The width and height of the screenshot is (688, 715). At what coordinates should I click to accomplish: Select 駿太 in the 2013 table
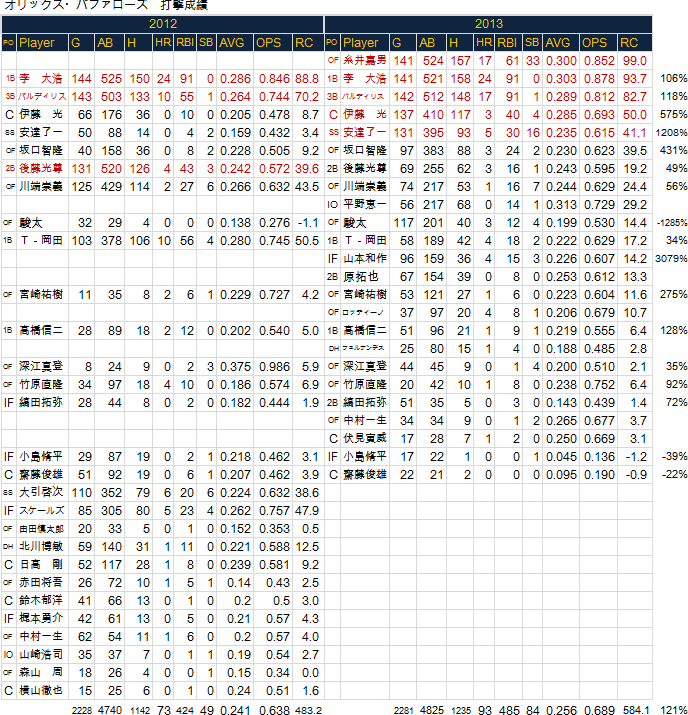355,223
